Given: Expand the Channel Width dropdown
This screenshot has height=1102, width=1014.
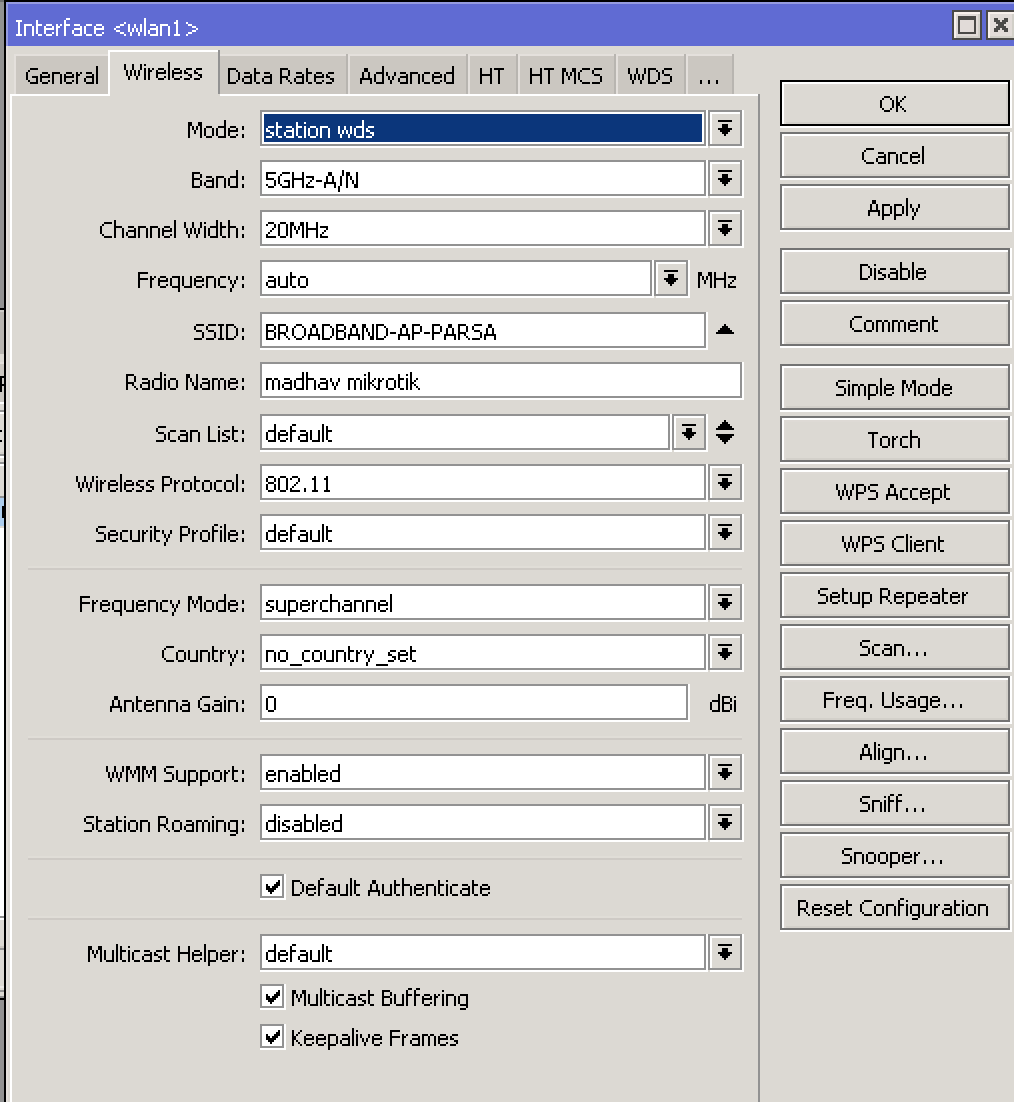Looking at the screenshot, I should point(725,228).
